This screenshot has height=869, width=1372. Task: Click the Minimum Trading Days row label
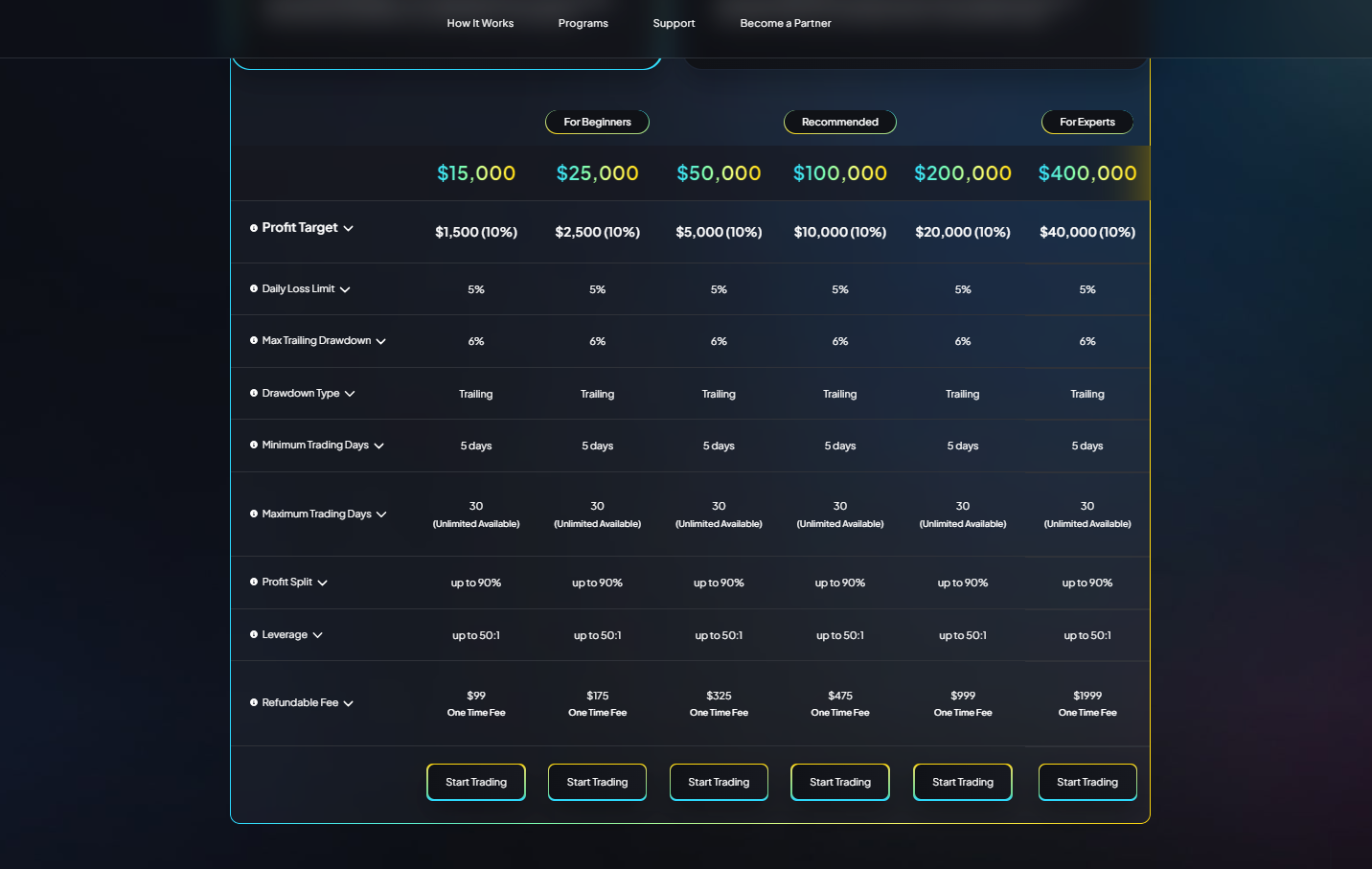point(315,445)
